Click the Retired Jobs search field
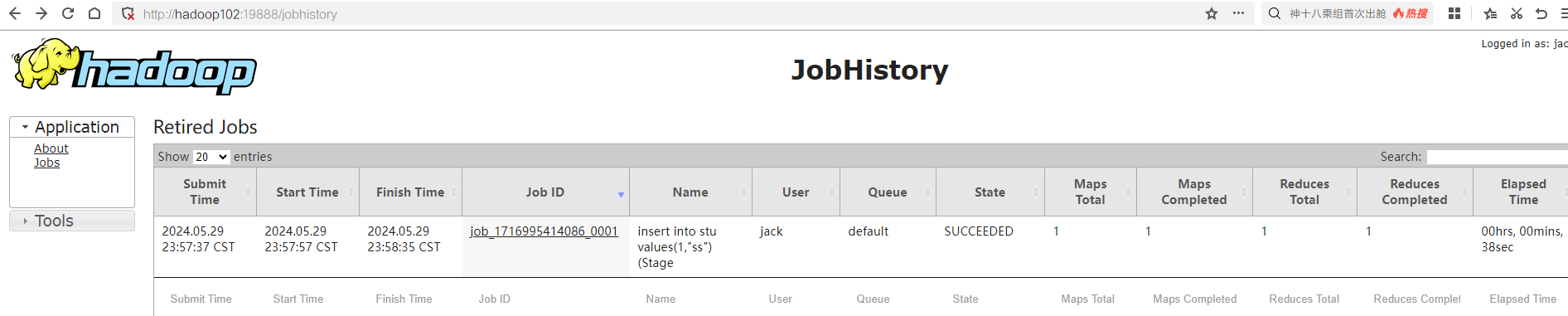1568x316 pixels. (x=1497, y=157)
